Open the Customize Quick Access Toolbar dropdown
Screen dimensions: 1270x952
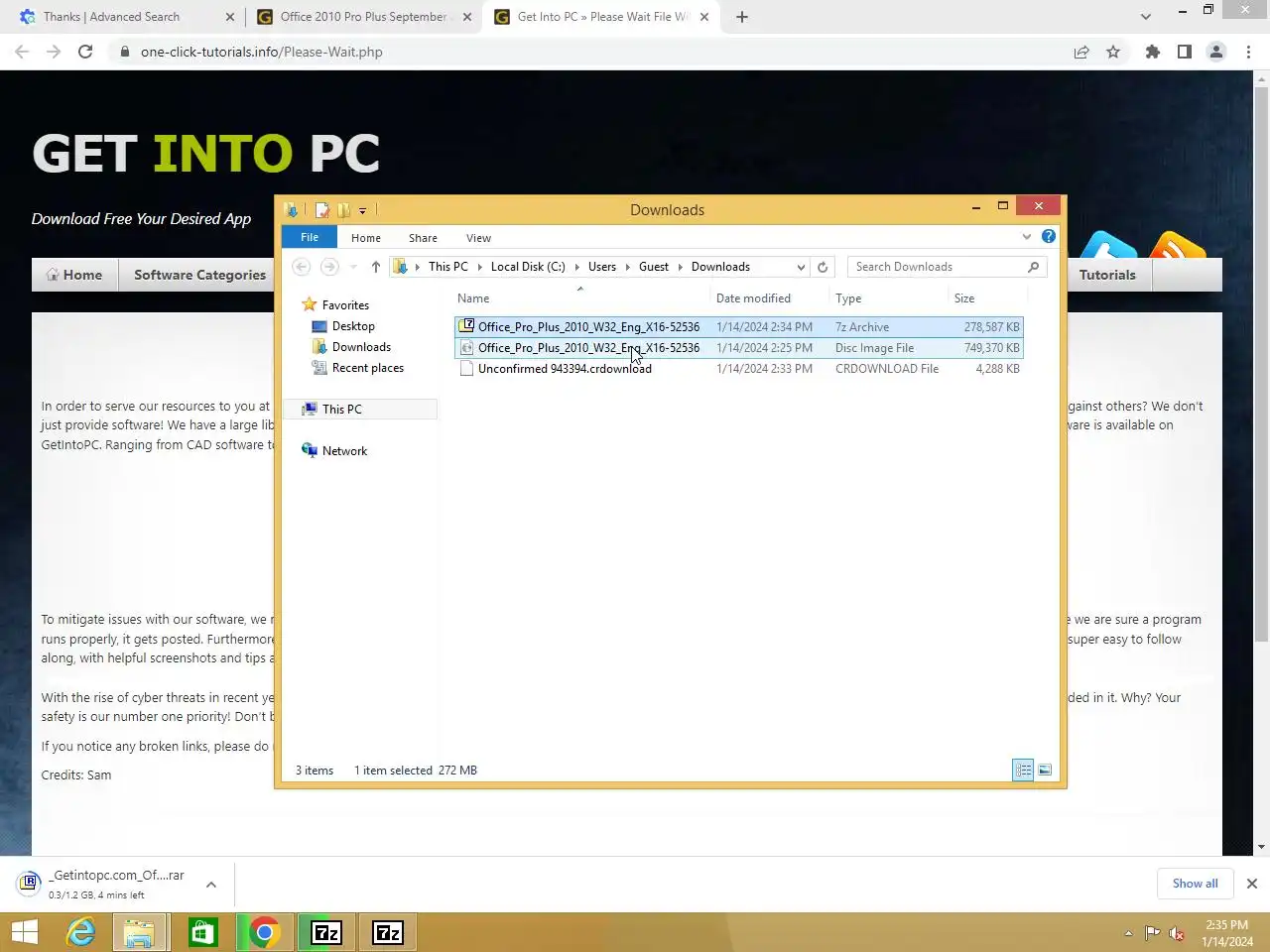(x=362, y=210)
